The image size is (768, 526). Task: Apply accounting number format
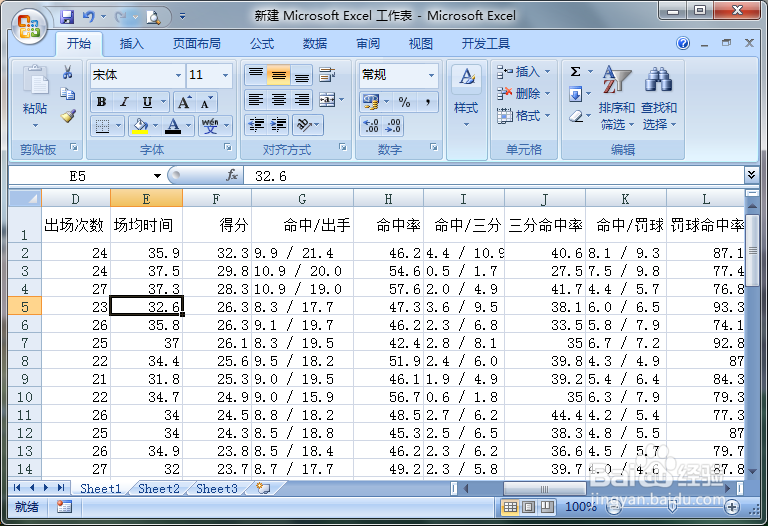(x=371, y=102)
